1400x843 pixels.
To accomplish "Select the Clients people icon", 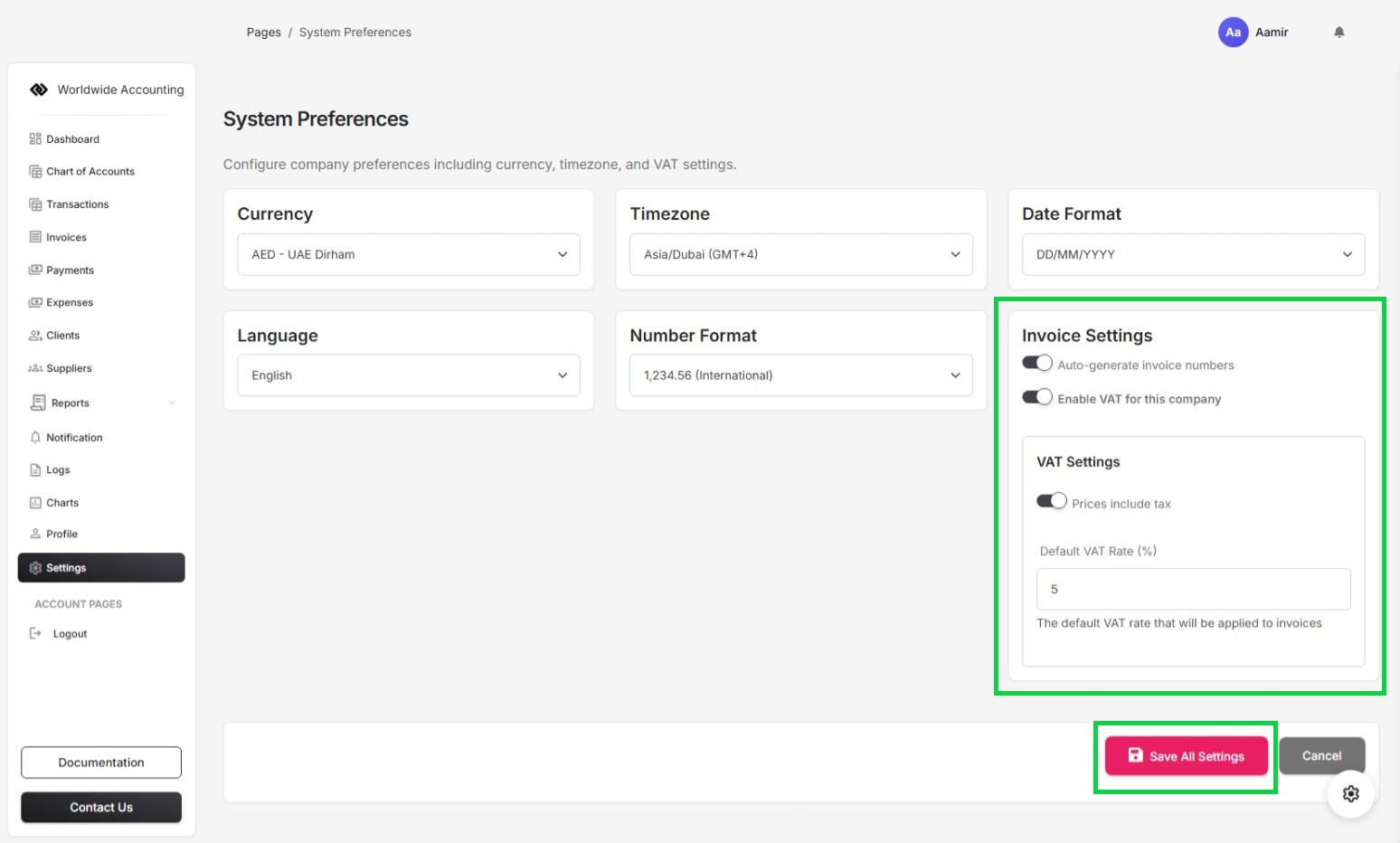I will point(35,336).
